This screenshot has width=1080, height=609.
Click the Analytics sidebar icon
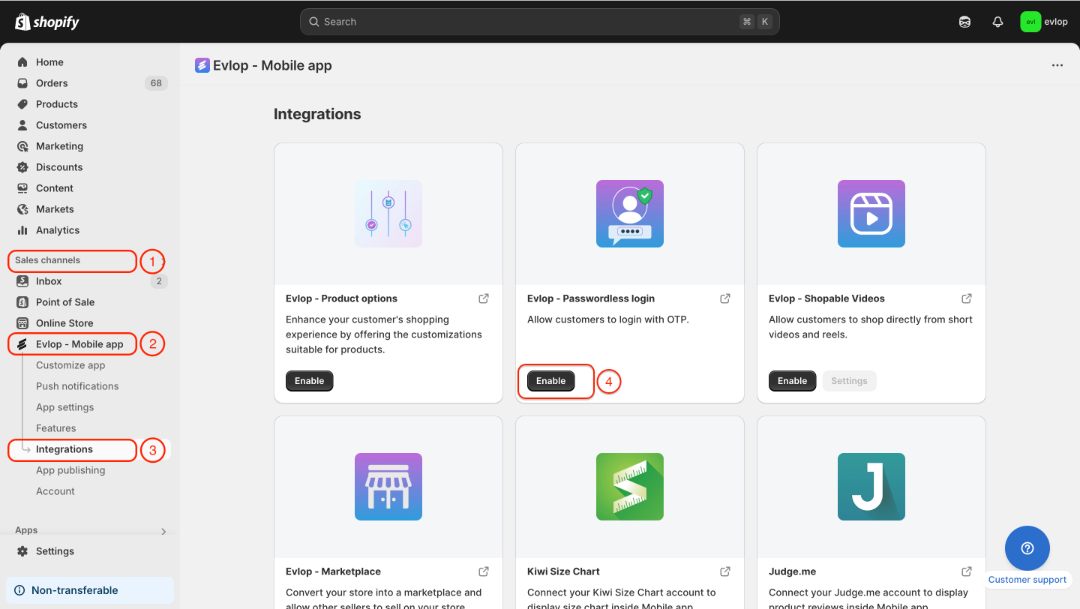(x=23, y=230)
